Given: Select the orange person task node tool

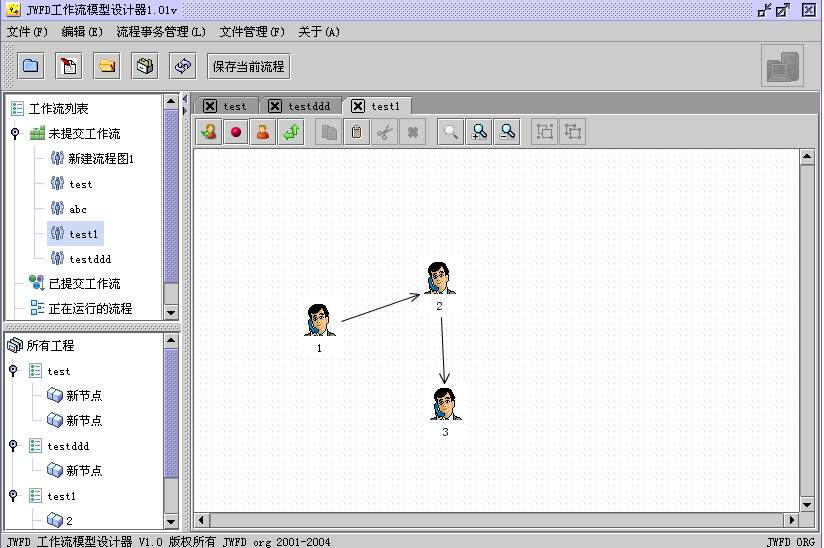Looking at the screenshot, I should pyautogui.click(x=263, y=131).
